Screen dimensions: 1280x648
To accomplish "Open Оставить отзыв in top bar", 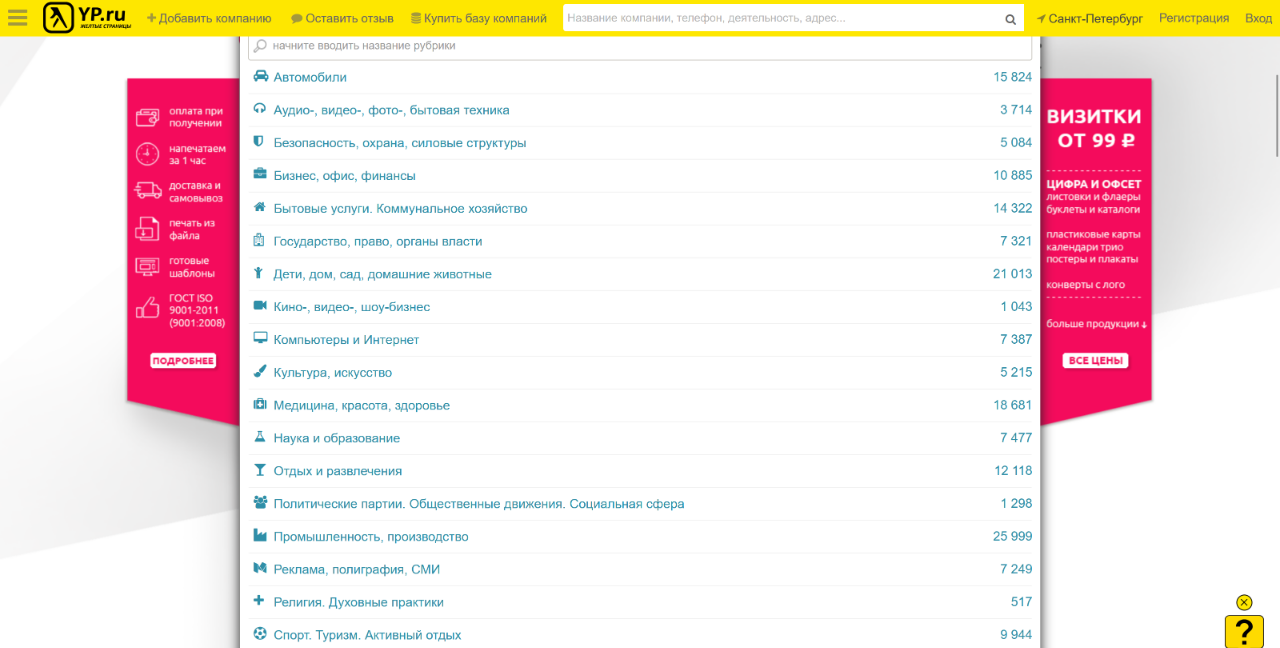I will tap(342, 18).
